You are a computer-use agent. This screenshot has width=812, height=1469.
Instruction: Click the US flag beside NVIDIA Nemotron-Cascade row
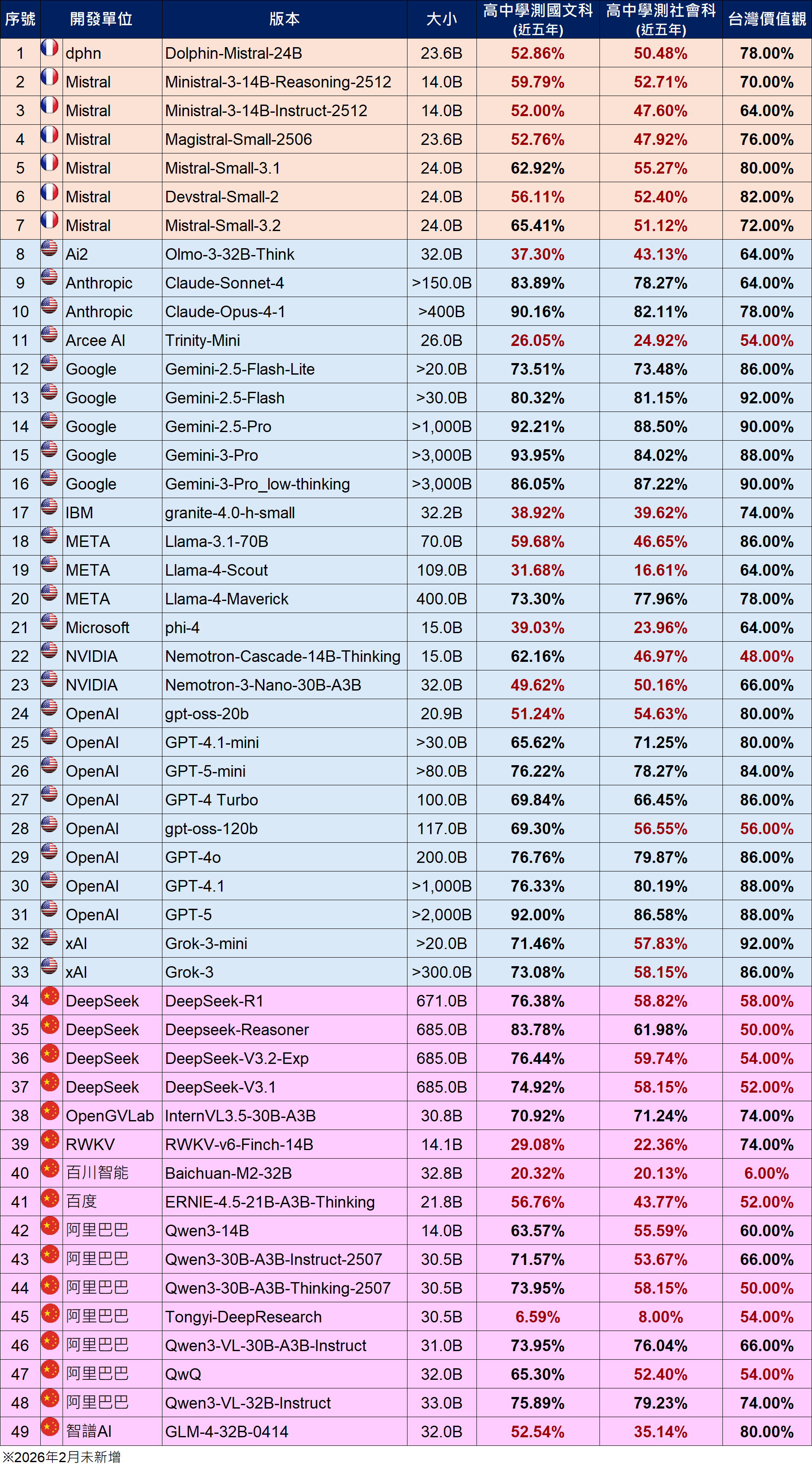(x=50, y=656)
